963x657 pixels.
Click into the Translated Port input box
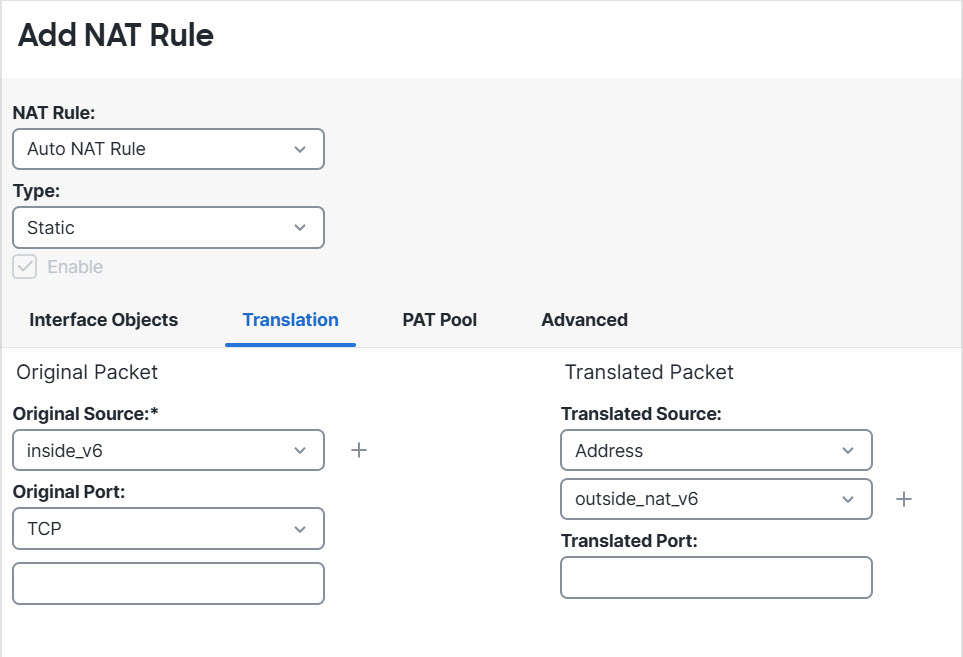click(716, 577)
